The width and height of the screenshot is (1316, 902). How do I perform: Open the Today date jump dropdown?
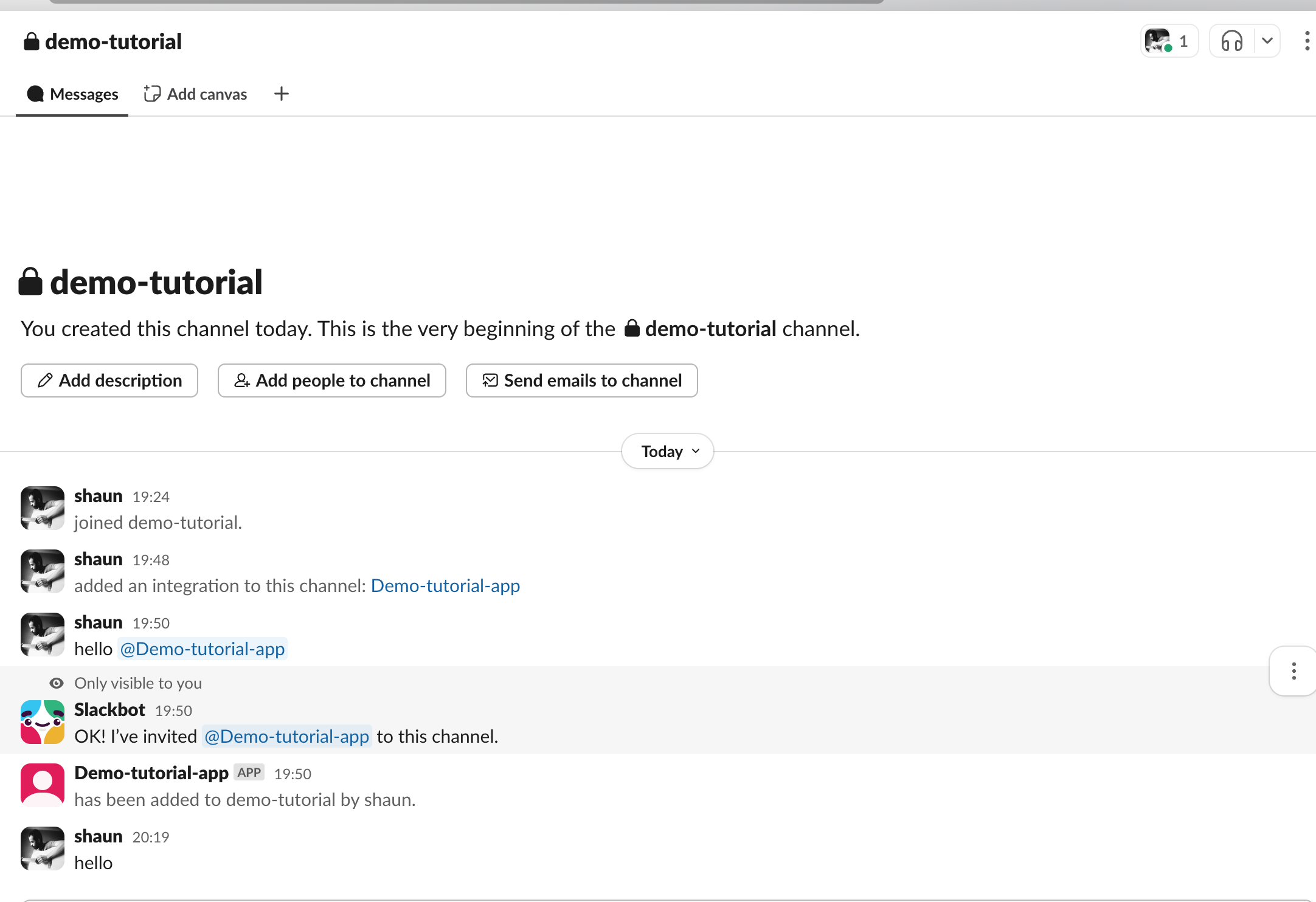coord(668,451)
